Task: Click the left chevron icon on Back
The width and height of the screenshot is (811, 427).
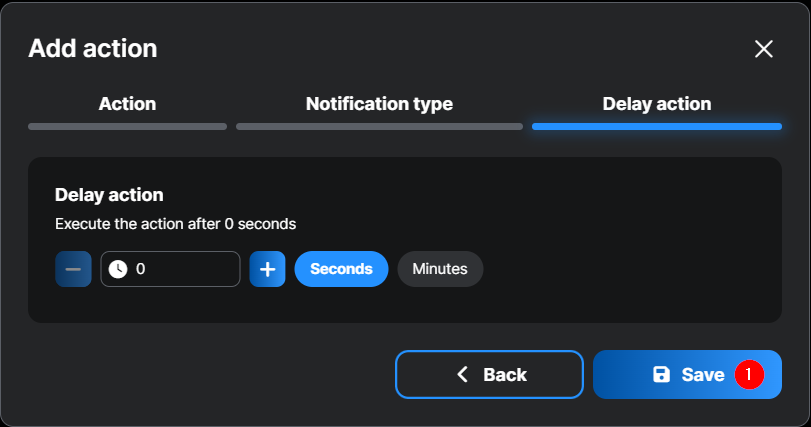Action: pyautogui.click(x=462, y=375)
